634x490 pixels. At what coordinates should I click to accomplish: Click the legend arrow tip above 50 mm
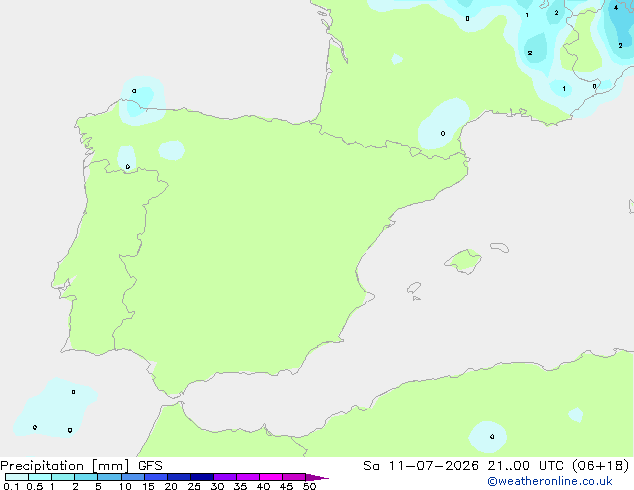point(317,477)
